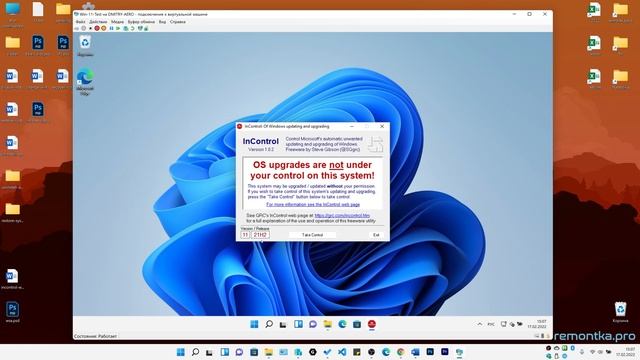This screenshot has height=360, width=640.
Task: Open Microsoft Edge shortcut on the VM desktop
Action: click(x=85, y=82)
